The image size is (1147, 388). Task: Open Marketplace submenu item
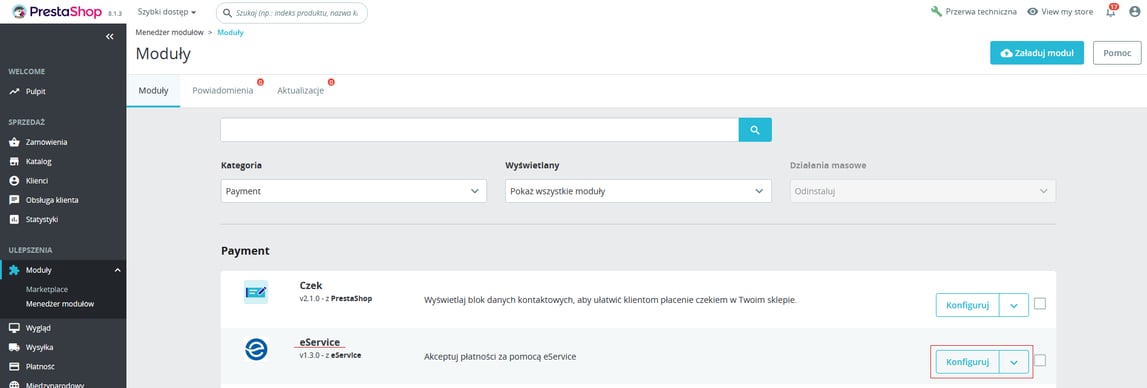coord(47,289)
